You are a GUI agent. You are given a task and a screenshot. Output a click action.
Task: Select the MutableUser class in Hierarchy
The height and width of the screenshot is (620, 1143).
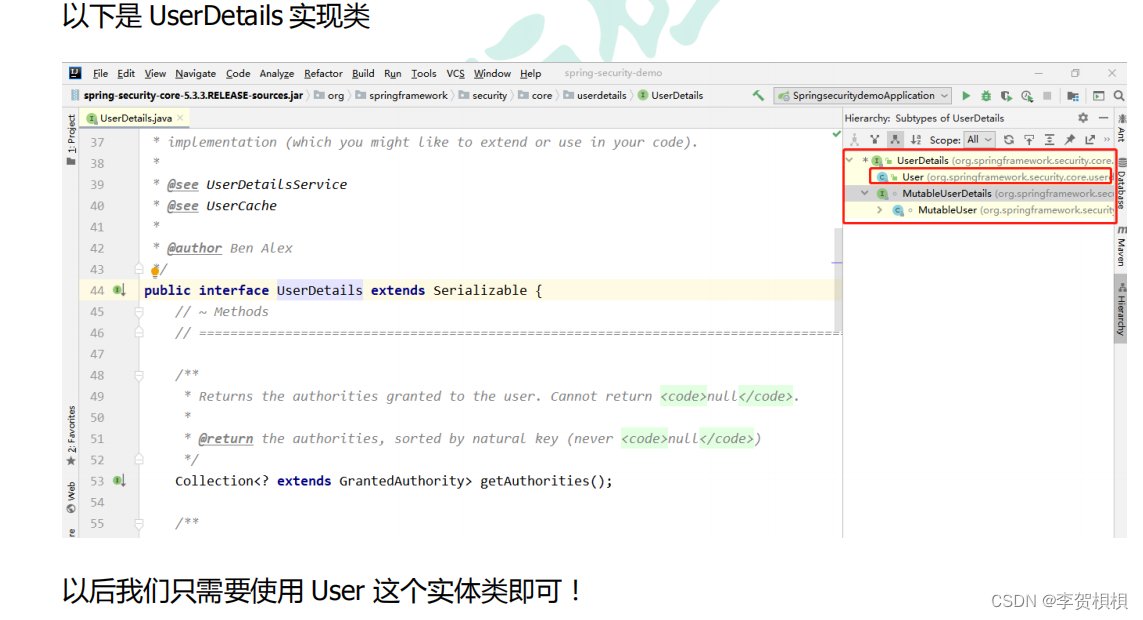[979, 211]
